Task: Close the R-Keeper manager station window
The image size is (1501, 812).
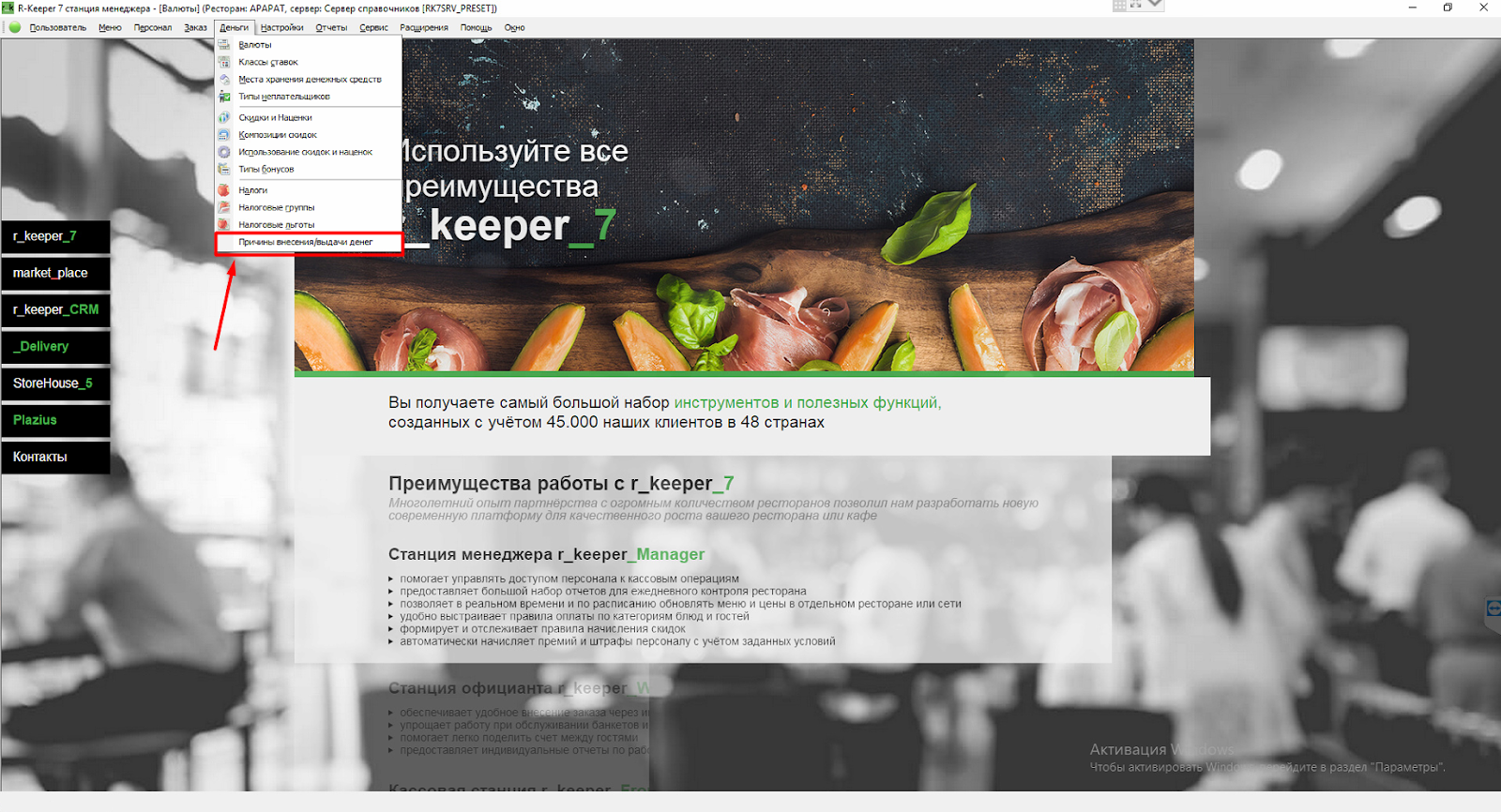Action: coord(1483,8)
